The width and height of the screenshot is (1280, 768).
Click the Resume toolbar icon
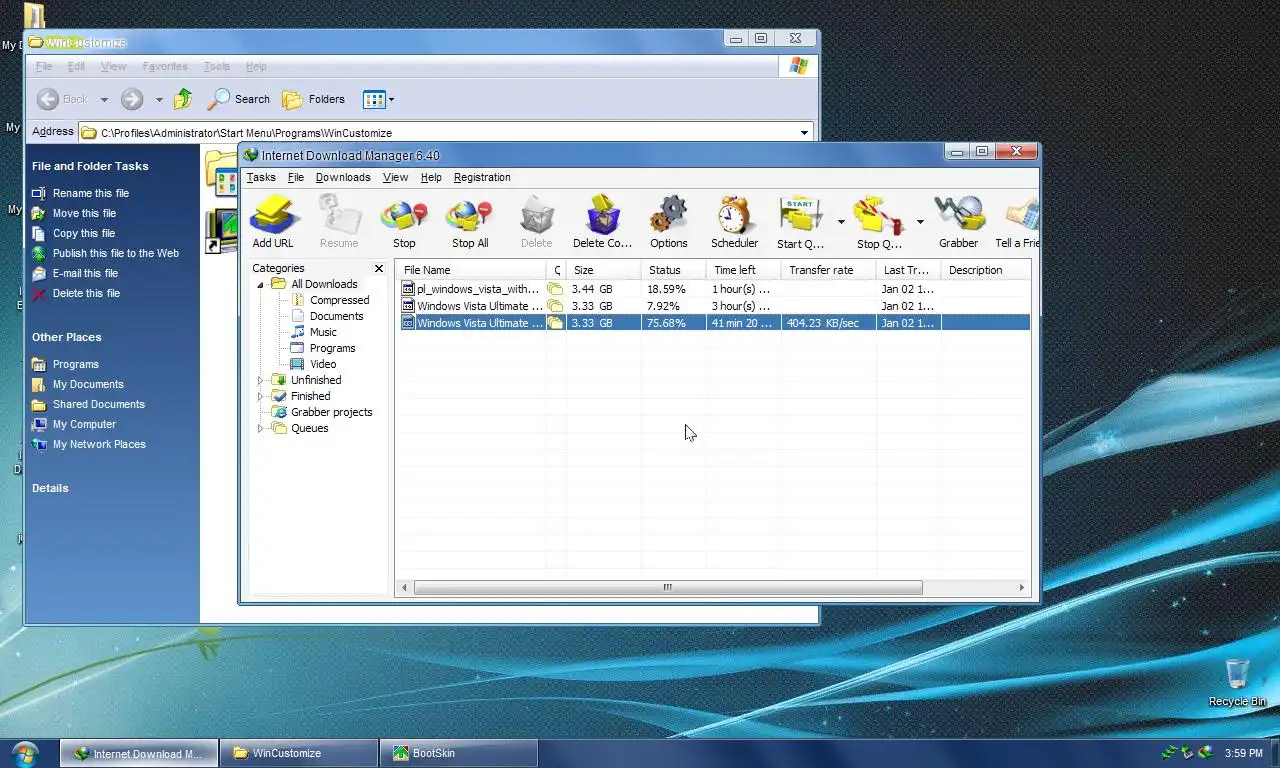tap(339, 221)
